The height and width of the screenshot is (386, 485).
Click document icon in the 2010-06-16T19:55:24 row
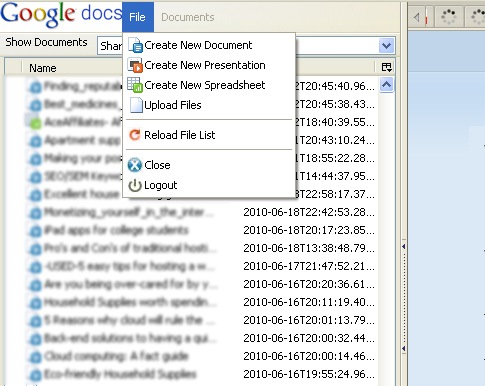click(x=35, y=374)
